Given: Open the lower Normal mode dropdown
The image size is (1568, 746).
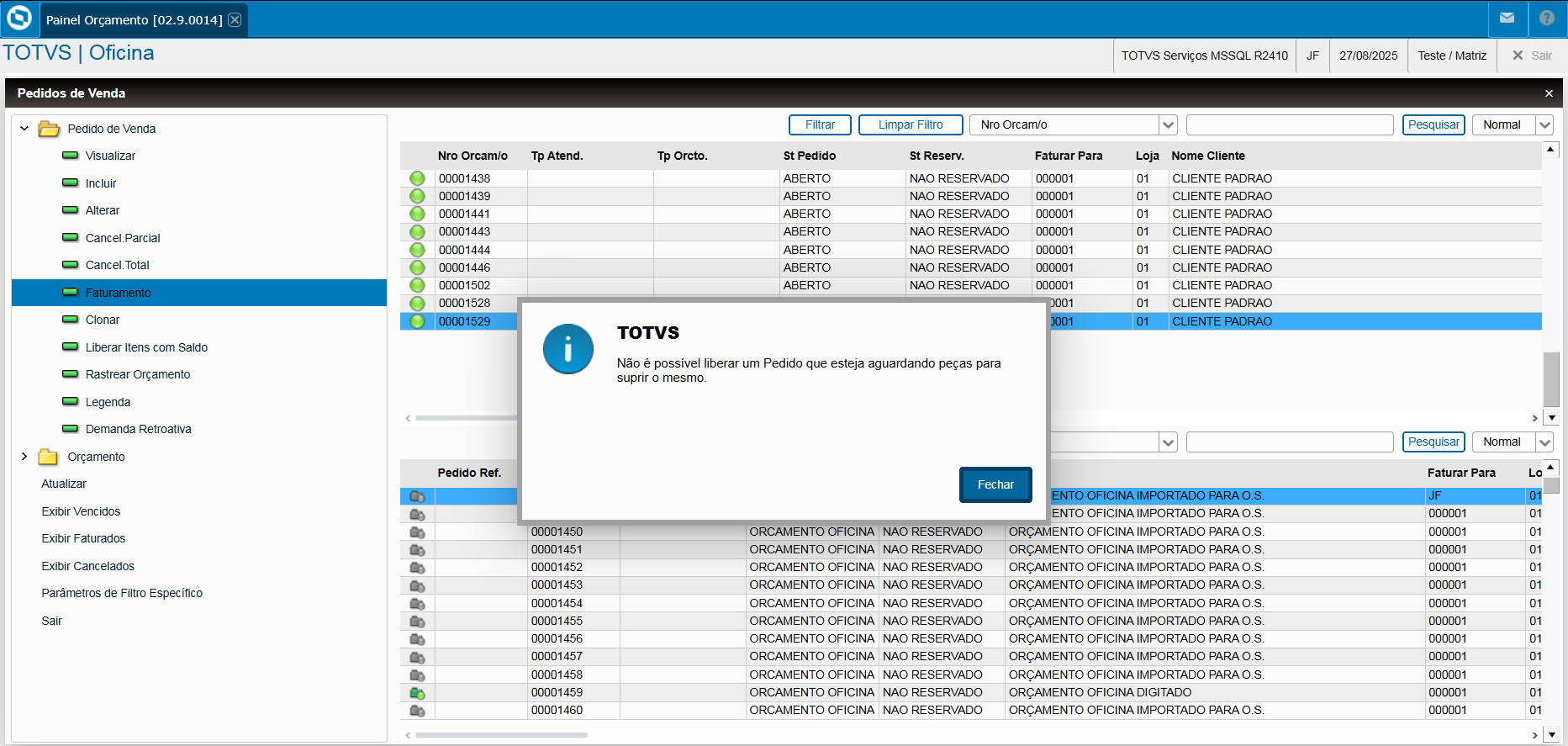Looking at the screenshot, I should [1544, 442].
